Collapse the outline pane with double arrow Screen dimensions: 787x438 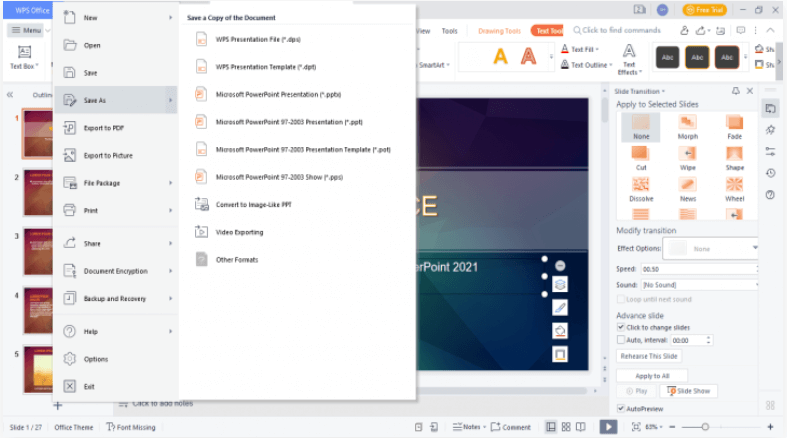point(10,94)
